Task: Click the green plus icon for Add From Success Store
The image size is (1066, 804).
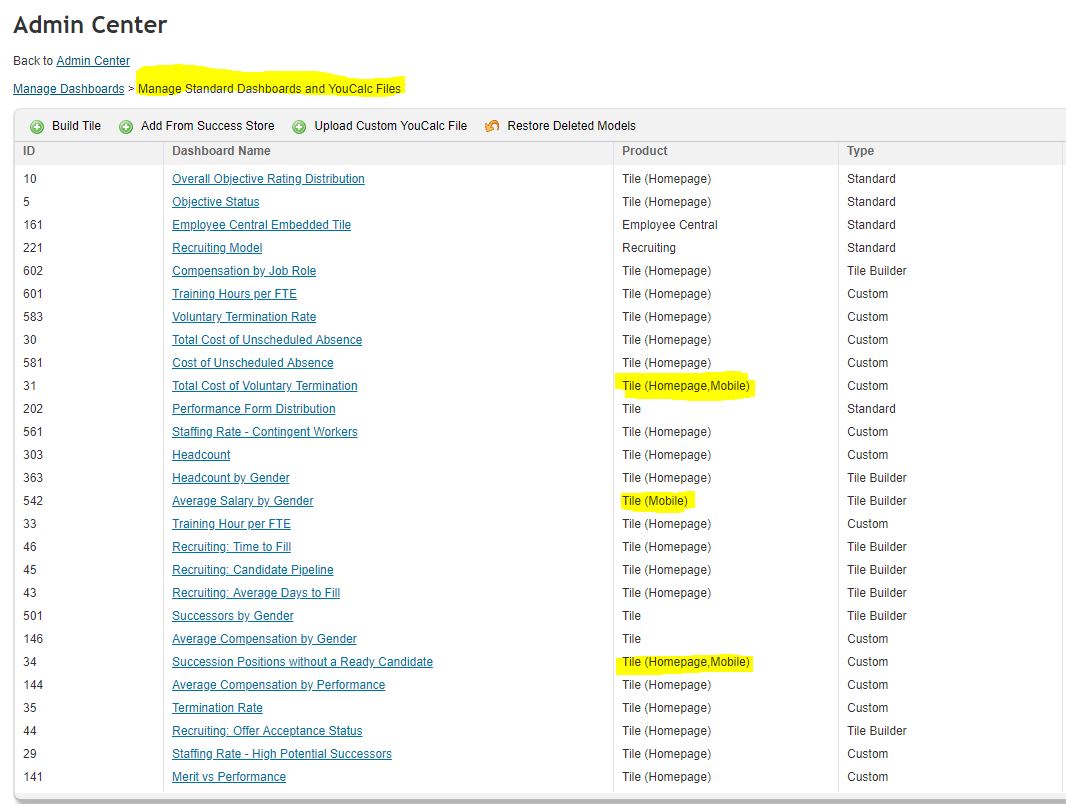Action: 126,126
